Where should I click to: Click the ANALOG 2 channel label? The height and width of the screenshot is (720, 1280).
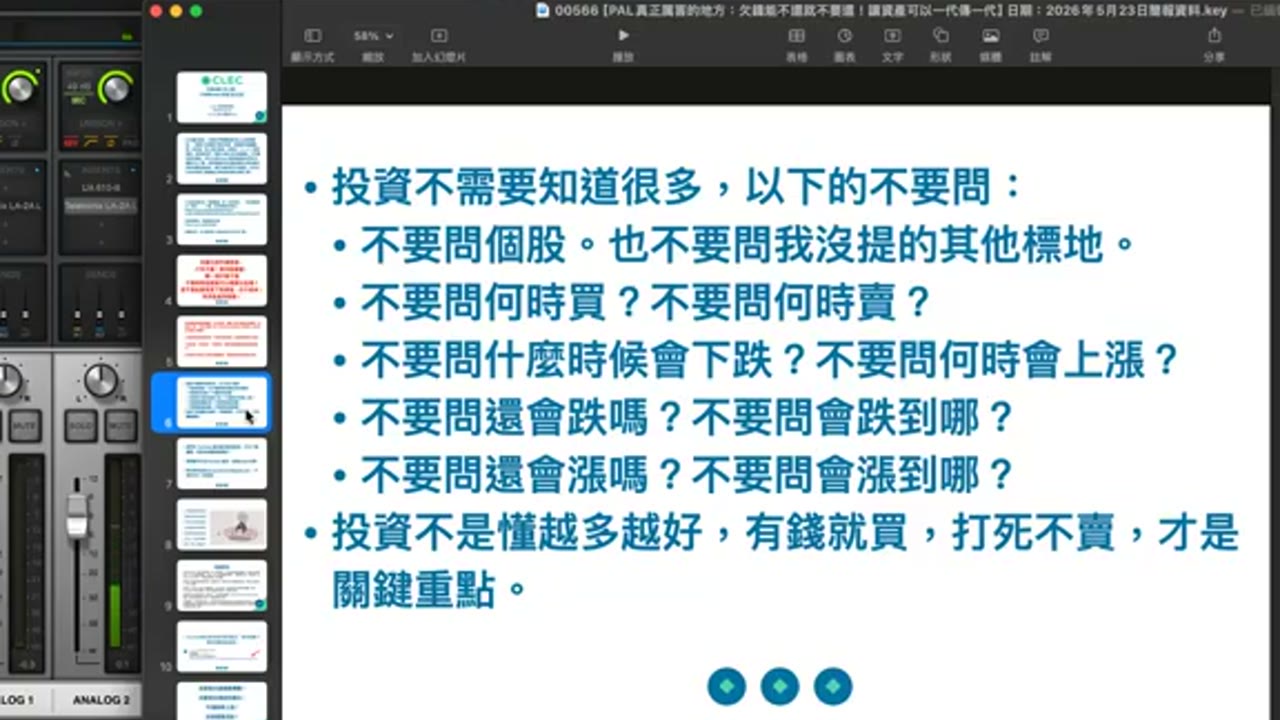(101, 700)
